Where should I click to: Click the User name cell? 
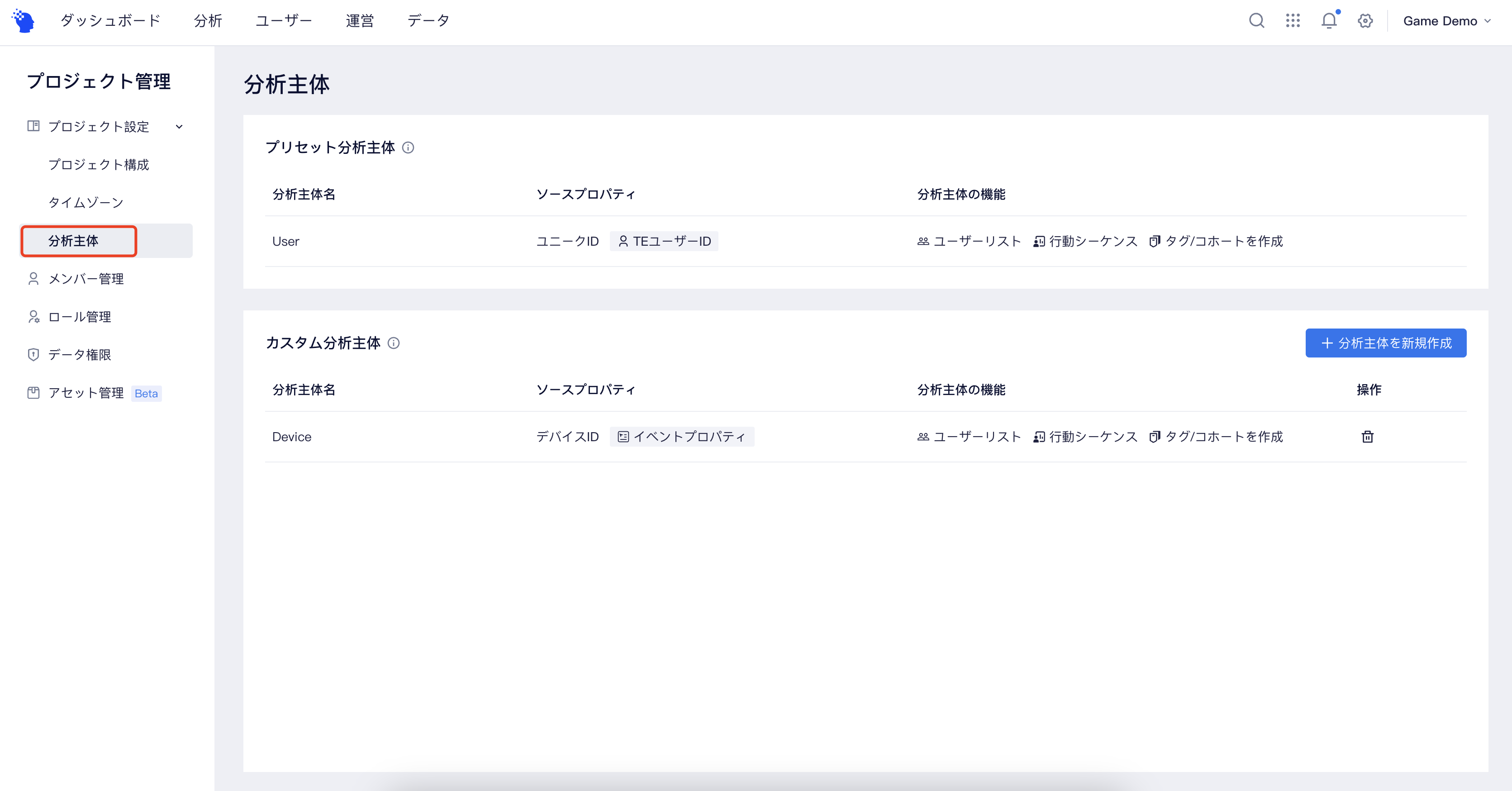[286, 241]
